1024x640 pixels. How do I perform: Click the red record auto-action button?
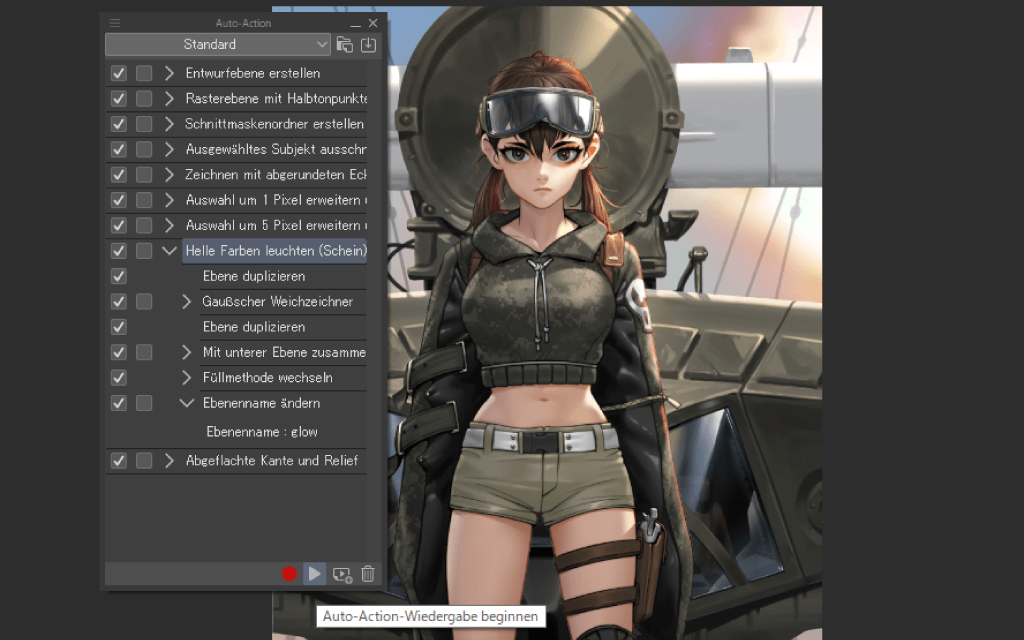tap(289, 574)
